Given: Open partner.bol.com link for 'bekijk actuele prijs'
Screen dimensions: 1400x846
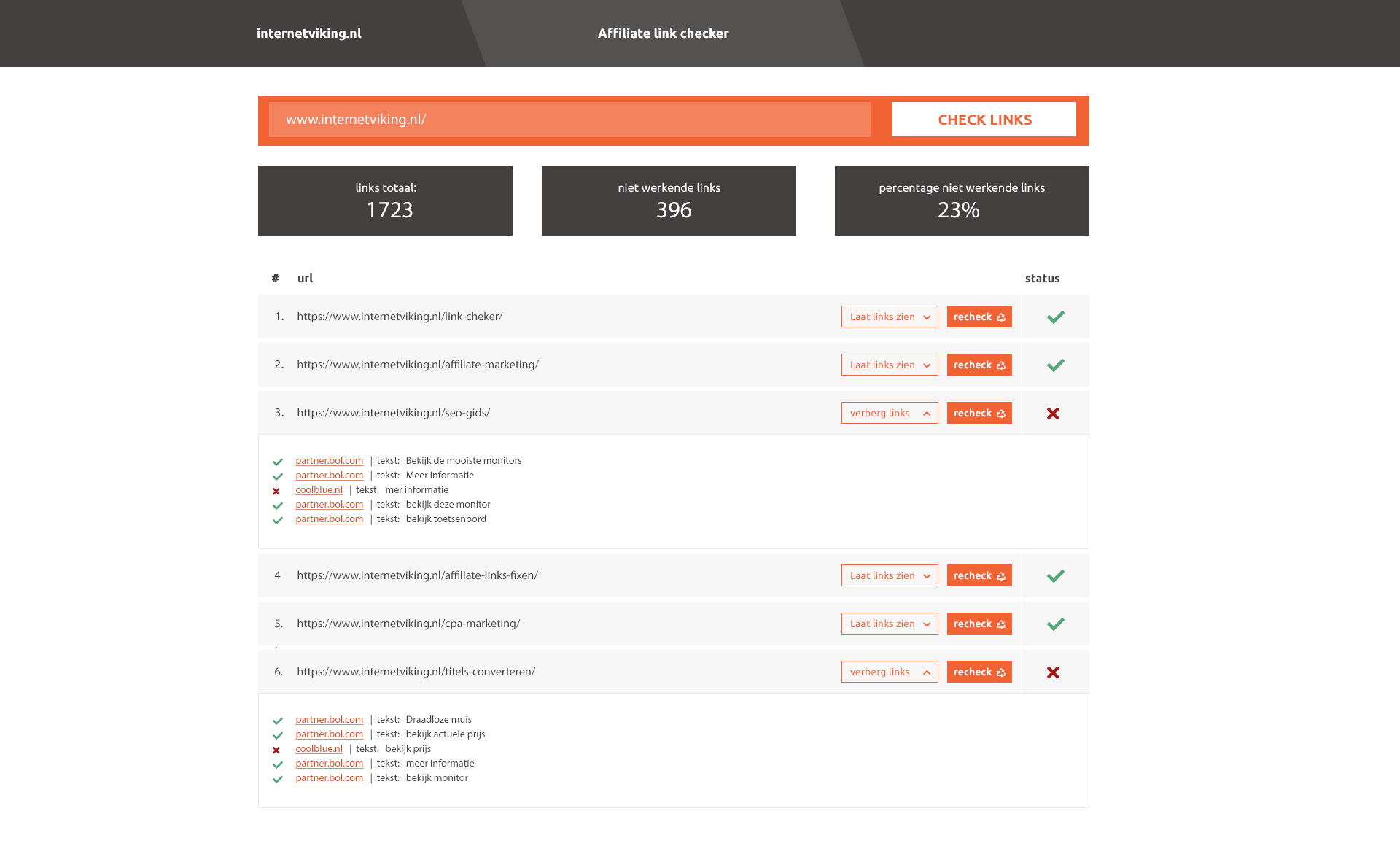Looking at the screenshot, I should (x=329, y=734).
